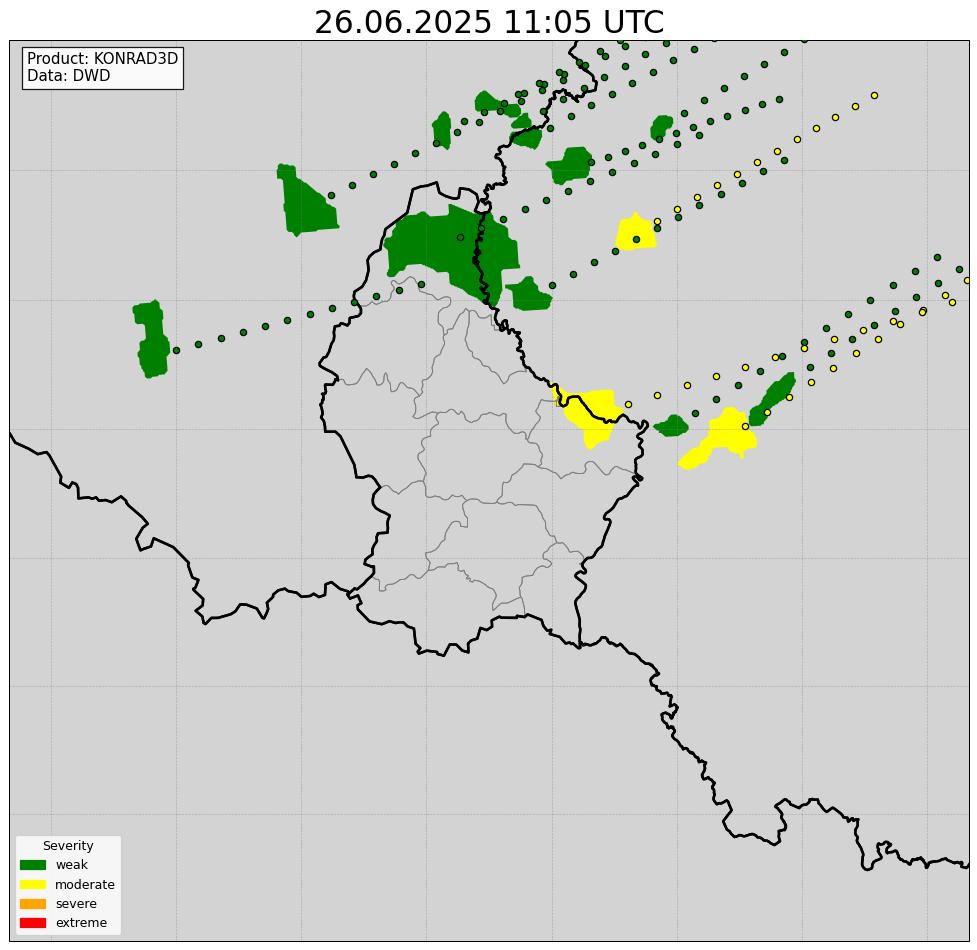
Task: Click the "extreme" legend label
Action: tap(81, 923)
